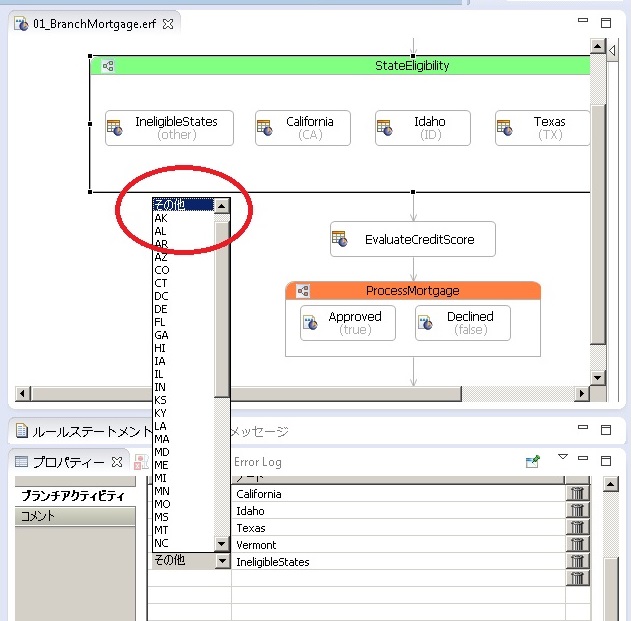
Task: Select NC in the state list
Action: tap(184, 543)
